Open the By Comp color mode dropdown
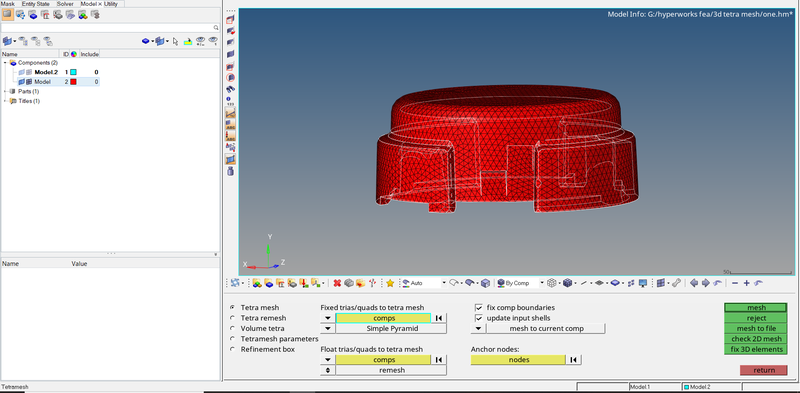Image resolution: width=800 pixels, height=393 pixels. pyautogui.click(x=542, y=283)
